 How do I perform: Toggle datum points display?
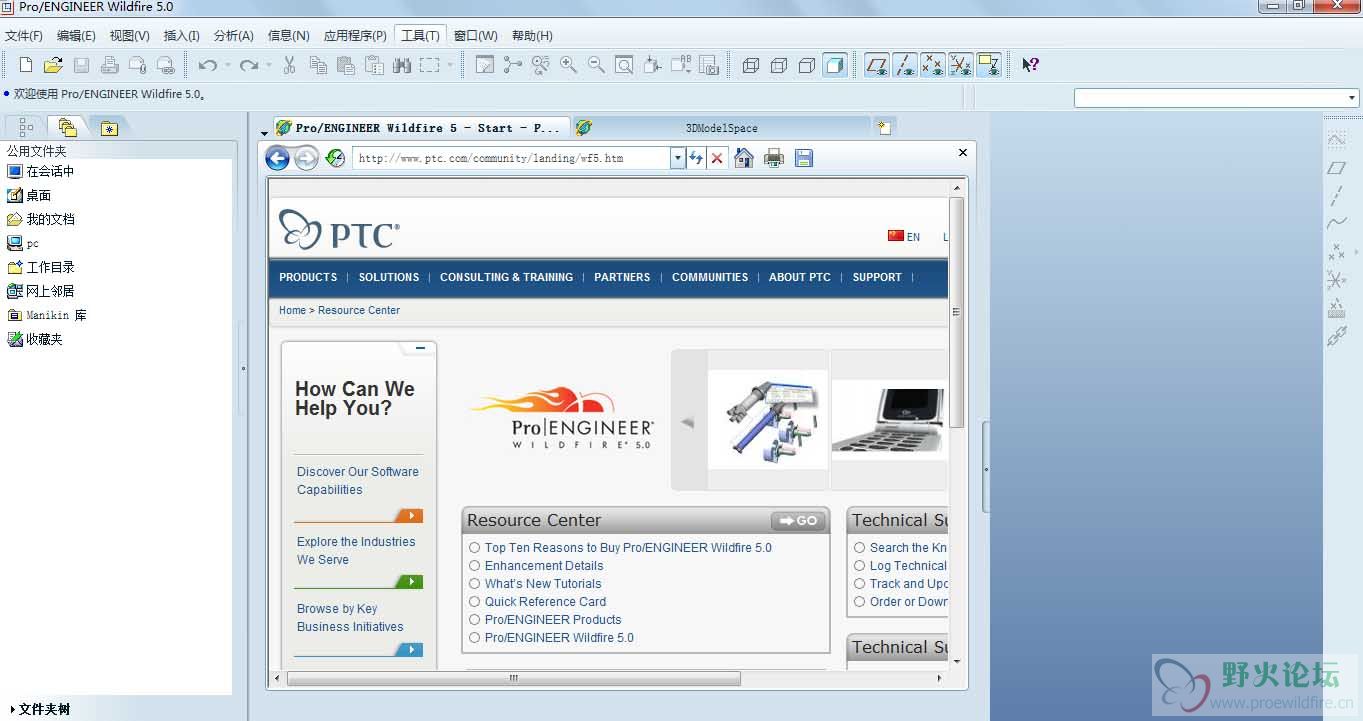click(x=933, y=65)
